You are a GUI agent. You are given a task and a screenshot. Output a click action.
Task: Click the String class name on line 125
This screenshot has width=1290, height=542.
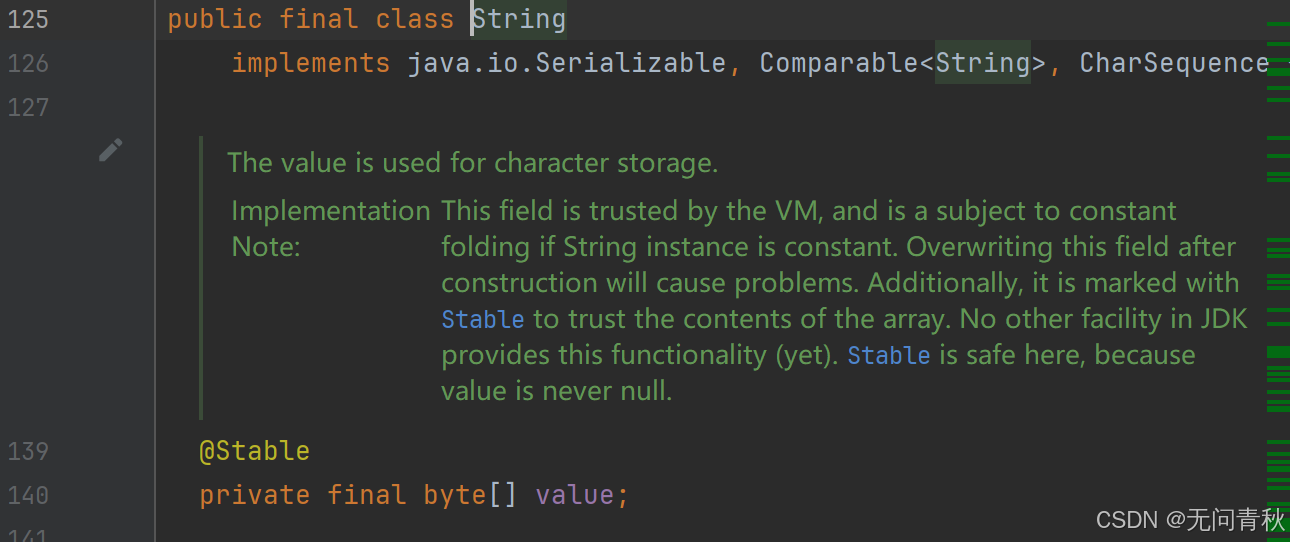(x=519, y=19)
